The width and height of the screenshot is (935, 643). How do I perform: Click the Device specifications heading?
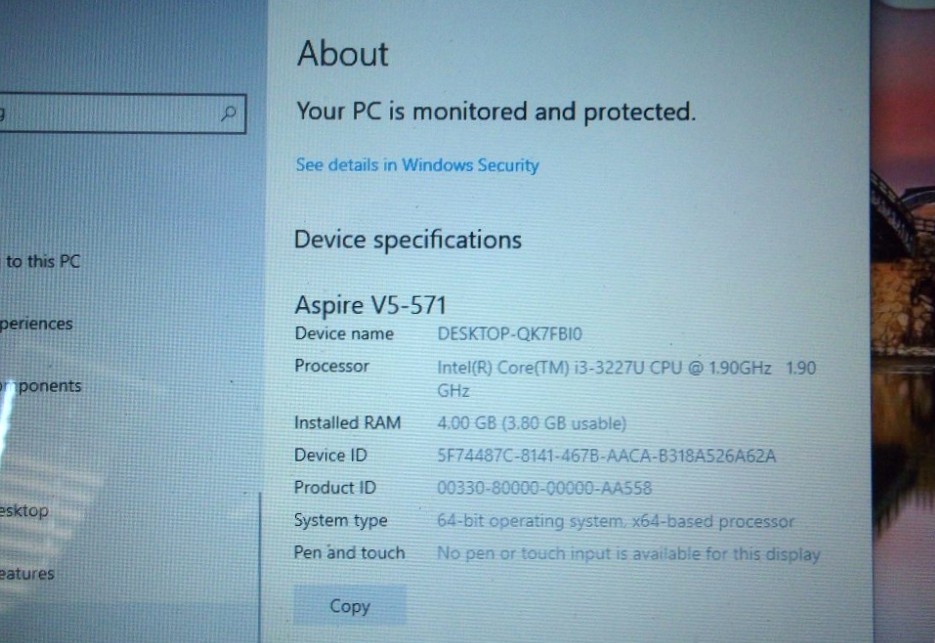[408, 240]
